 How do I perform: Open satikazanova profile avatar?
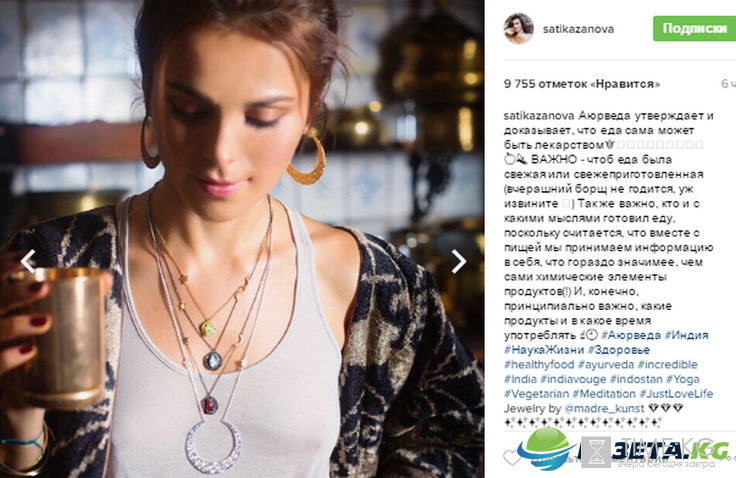click(x=519, y=29)
